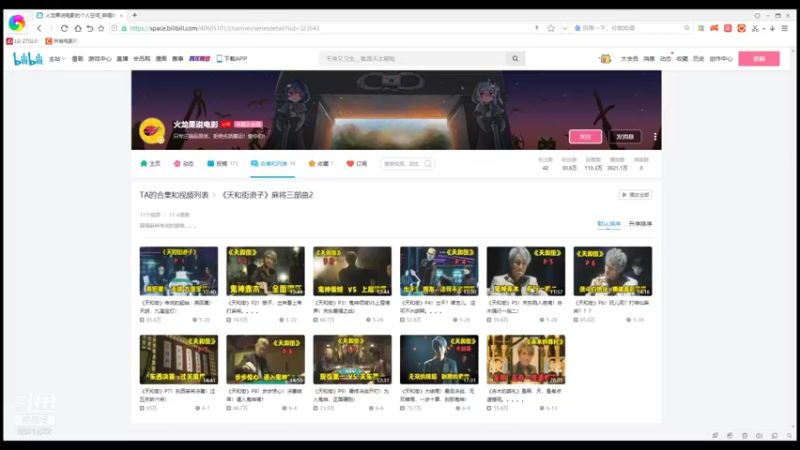Click the browser address bar URL
The width and height of the screenshot is (800, 450).
click(x=224, y=29)
